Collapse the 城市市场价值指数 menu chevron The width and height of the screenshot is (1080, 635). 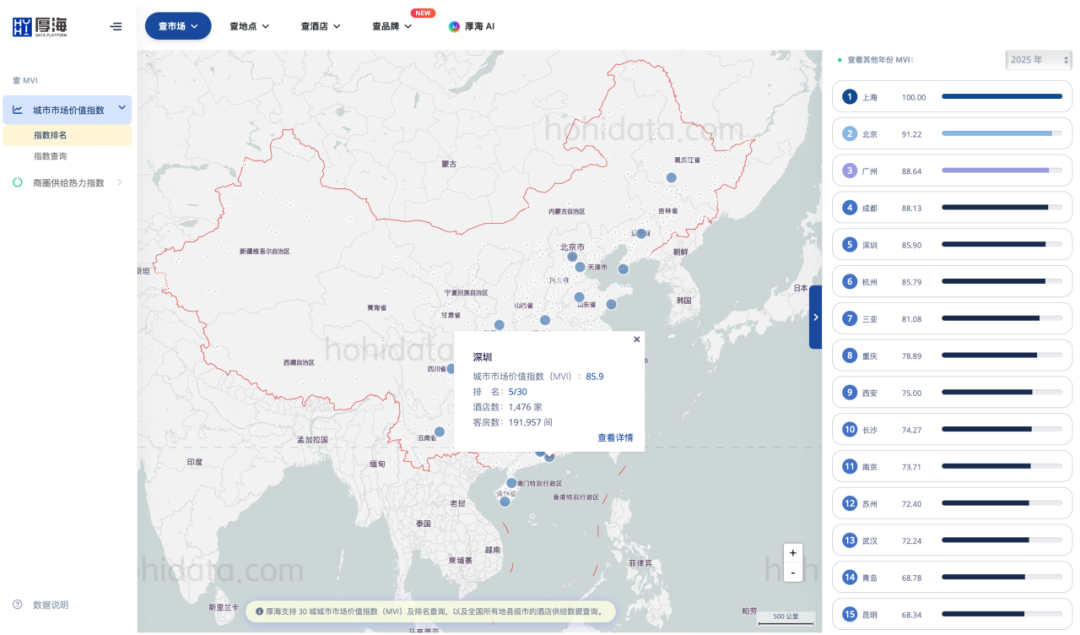[x=122, y=108]
